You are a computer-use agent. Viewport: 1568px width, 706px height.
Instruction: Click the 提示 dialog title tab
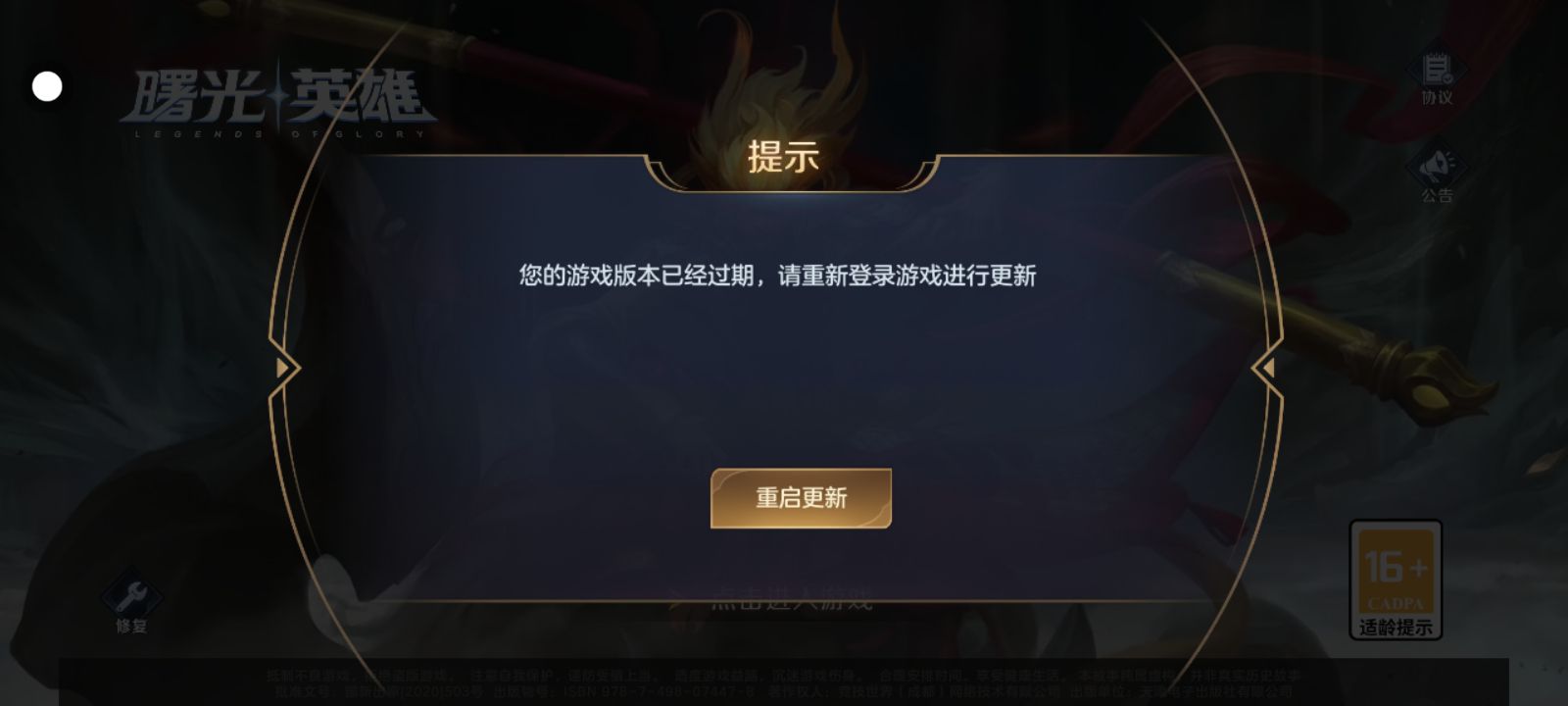pos(784,157)
